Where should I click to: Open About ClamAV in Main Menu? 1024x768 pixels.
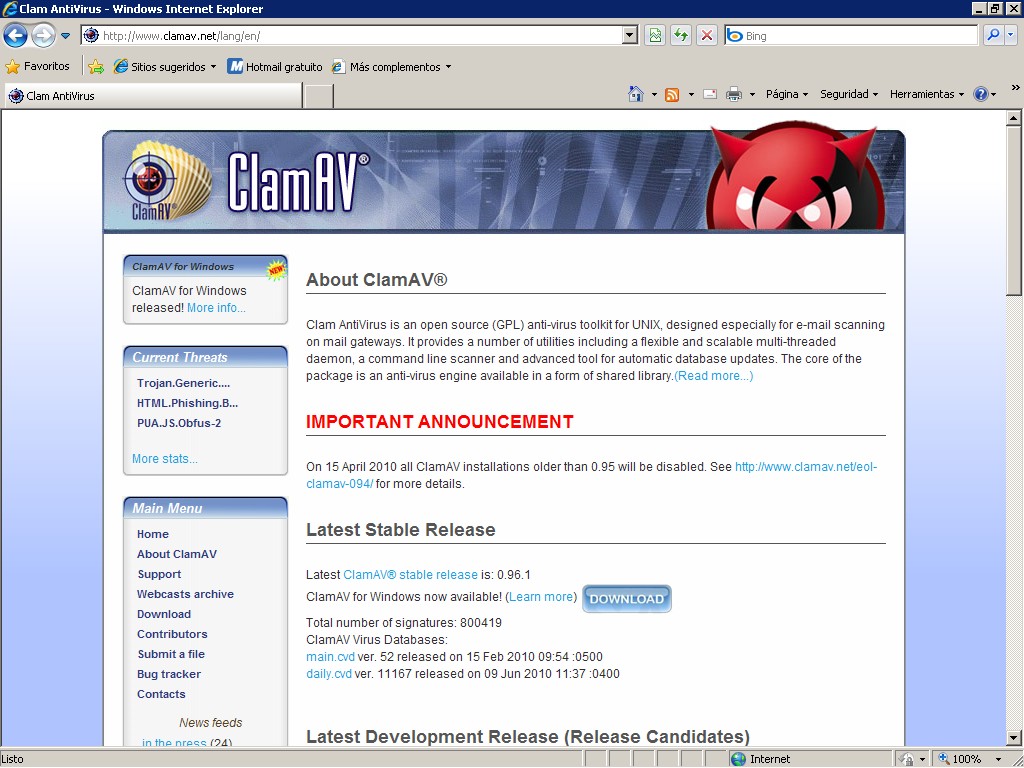(x=176, y=554)
